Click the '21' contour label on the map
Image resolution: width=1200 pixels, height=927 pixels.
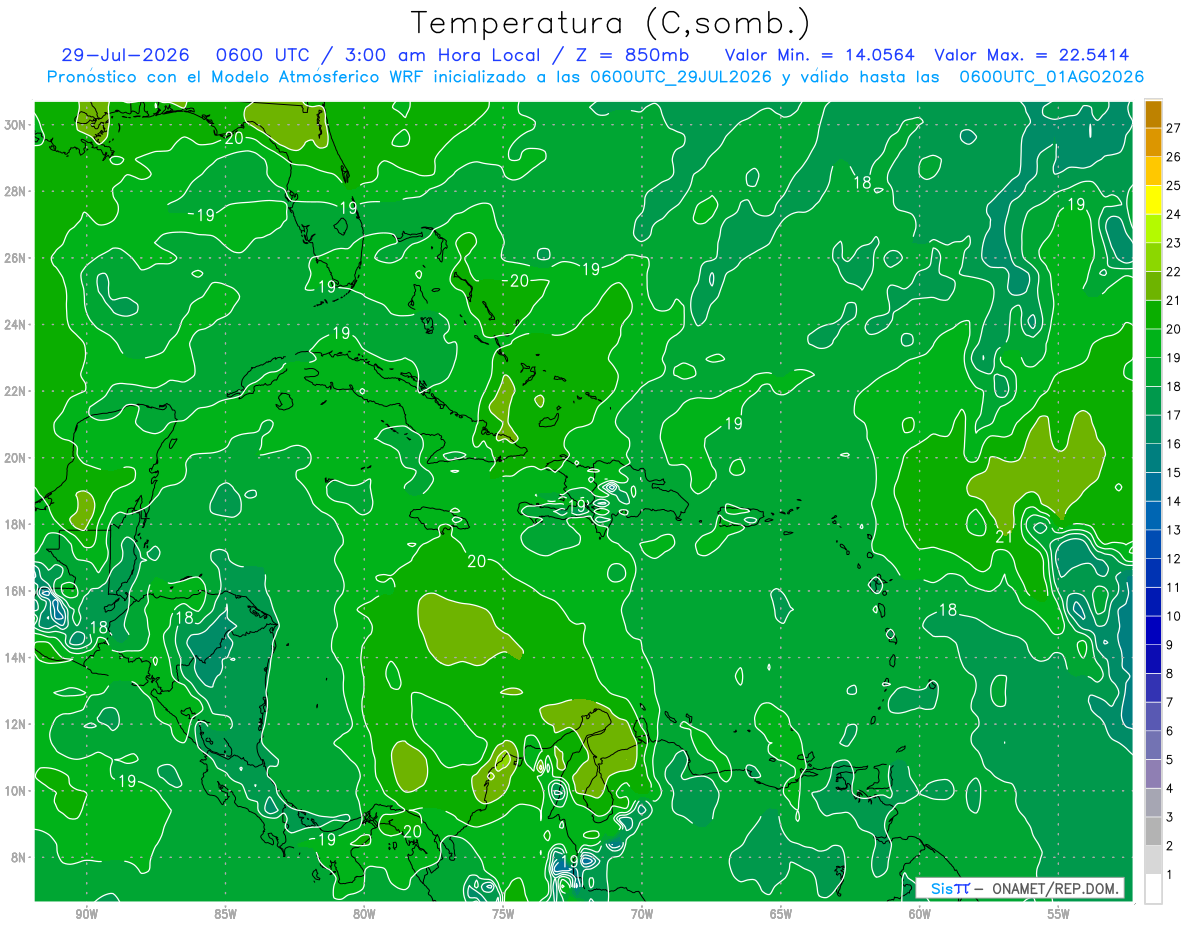1005,538
